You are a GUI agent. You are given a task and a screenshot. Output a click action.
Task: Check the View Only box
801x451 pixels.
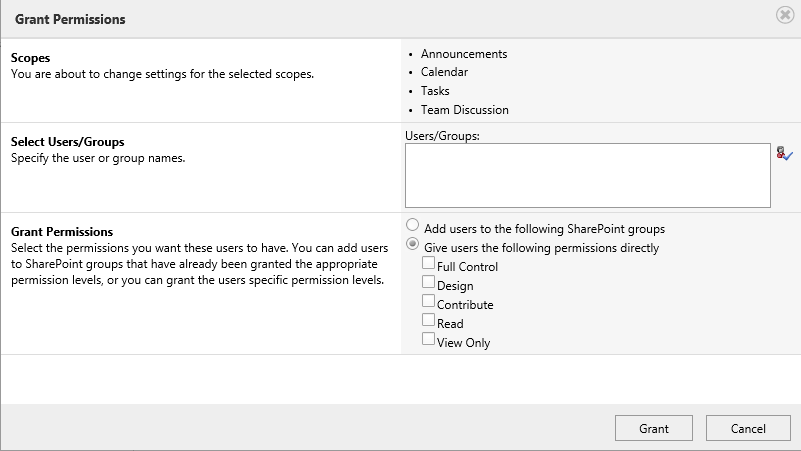[428, 338]
